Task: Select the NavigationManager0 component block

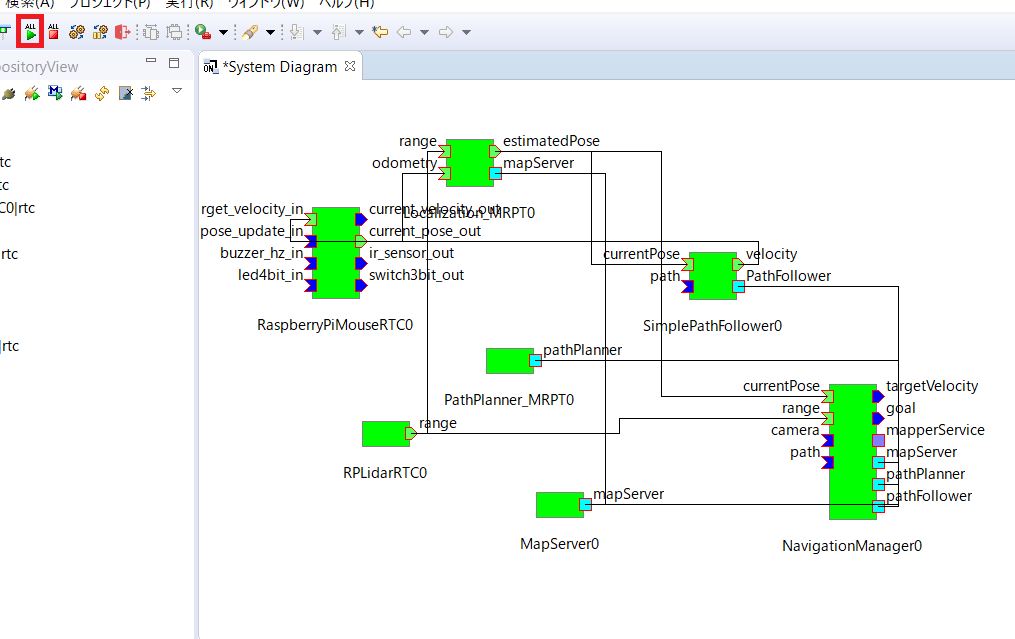Action: [x=852, y=450]
